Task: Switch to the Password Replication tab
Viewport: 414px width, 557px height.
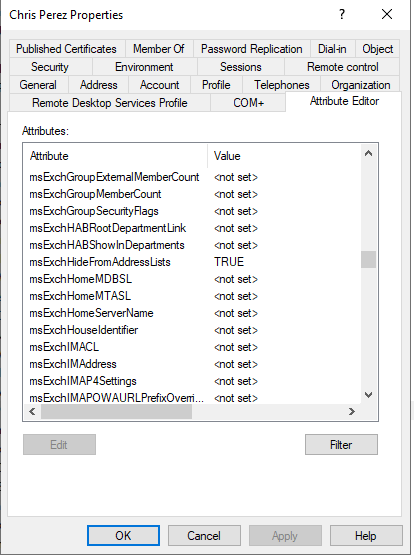Action: [x=252, y=49]
